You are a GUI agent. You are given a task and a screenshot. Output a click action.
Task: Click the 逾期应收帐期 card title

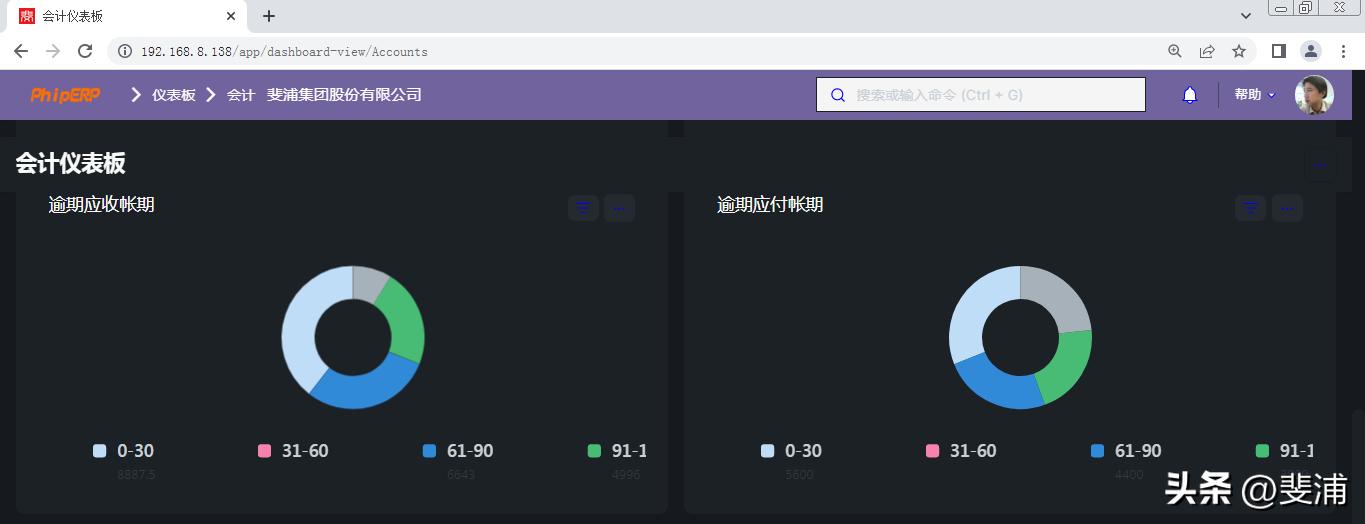coord(101,205)
